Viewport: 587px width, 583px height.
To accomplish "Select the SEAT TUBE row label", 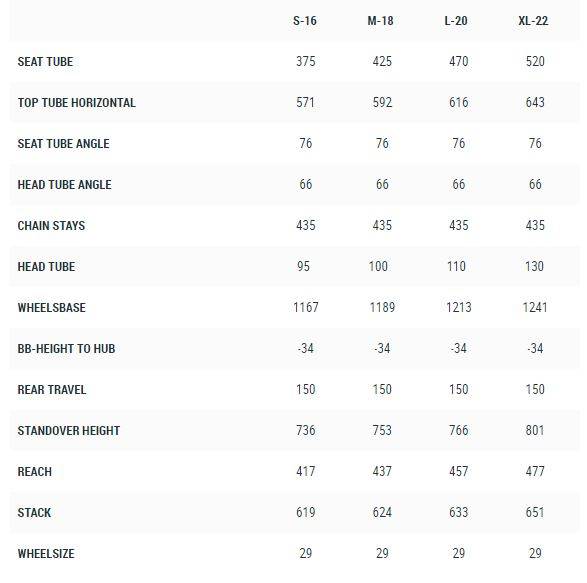I will pyautogui.click(x=45, y=62).
